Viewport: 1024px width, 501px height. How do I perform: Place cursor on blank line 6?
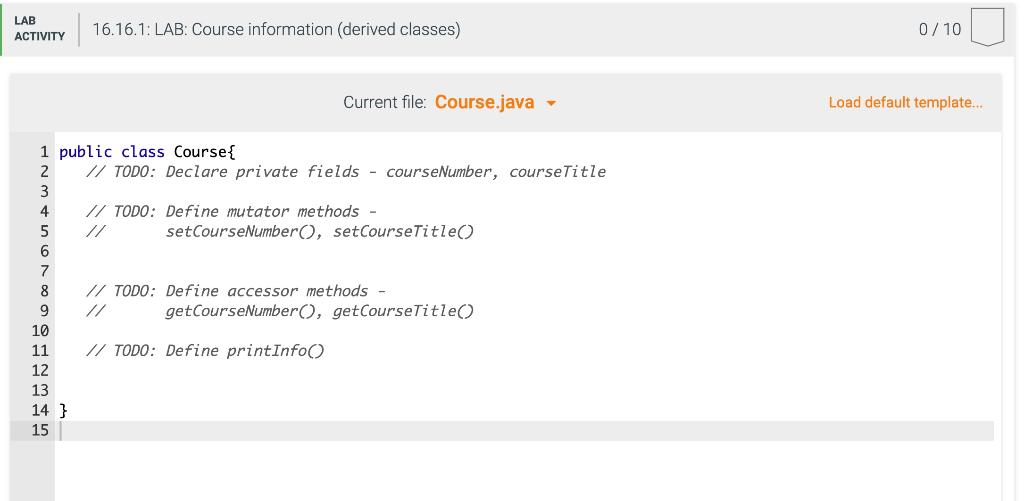[524, 251]
